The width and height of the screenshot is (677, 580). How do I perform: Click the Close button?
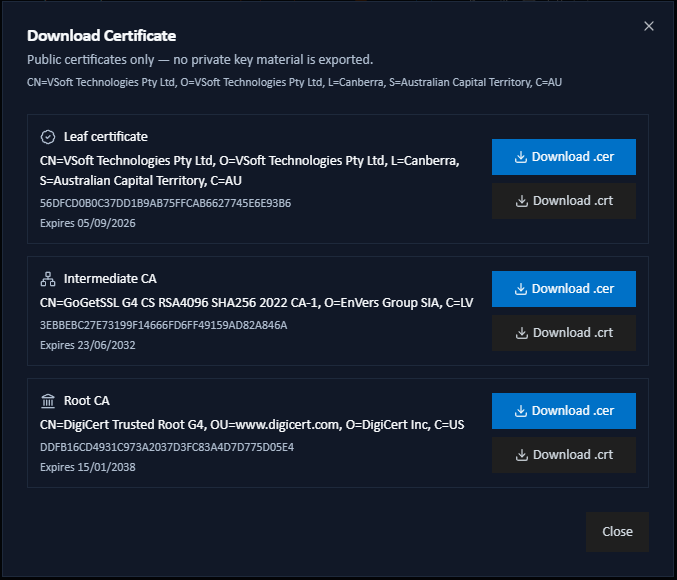[617, 532]
